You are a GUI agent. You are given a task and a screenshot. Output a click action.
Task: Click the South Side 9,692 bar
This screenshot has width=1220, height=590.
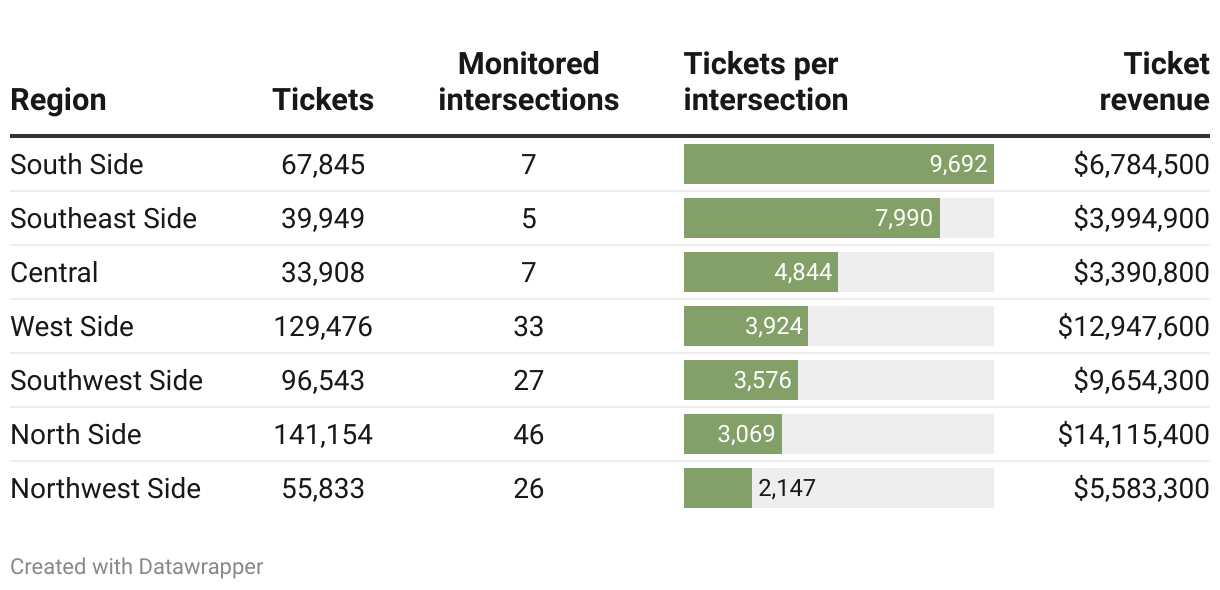click(x=838, y=164)
